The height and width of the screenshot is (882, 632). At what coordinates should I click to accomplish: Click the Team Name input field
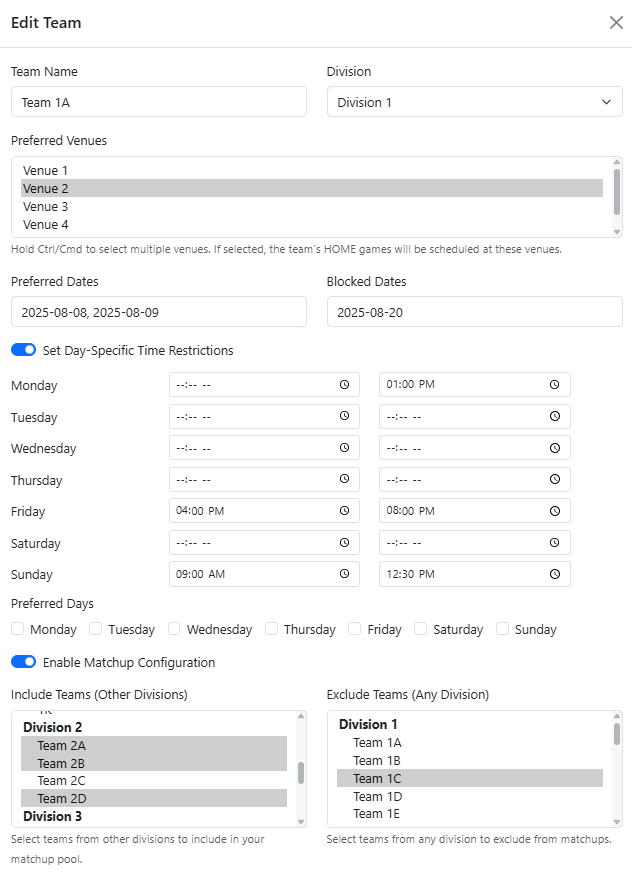point(158,102)
